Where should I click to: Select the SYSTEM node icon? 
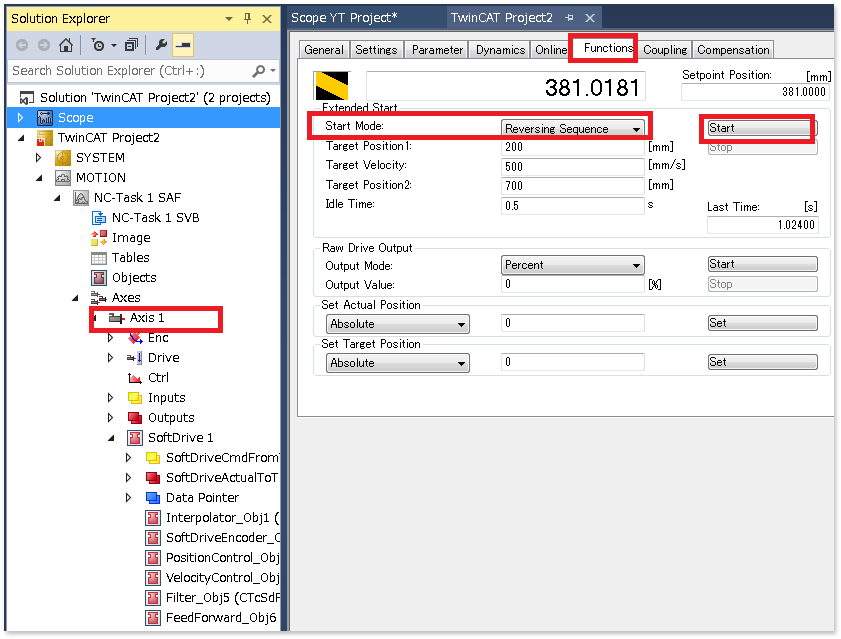pyautogui.click(x=63, y=158)
